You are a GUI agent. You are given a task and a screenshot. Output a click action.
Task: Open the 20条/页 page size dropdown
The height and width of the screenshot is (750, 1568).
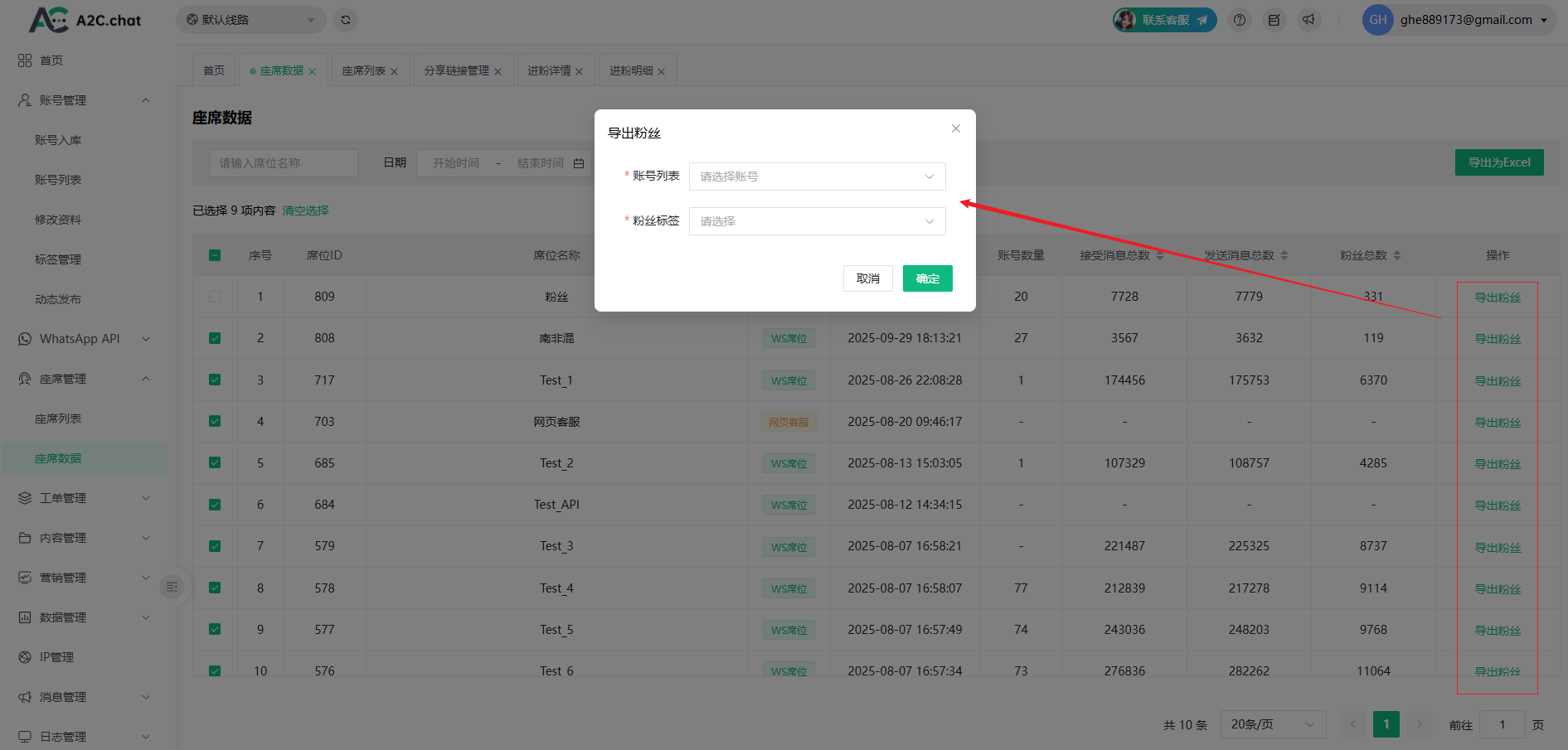1272,724
